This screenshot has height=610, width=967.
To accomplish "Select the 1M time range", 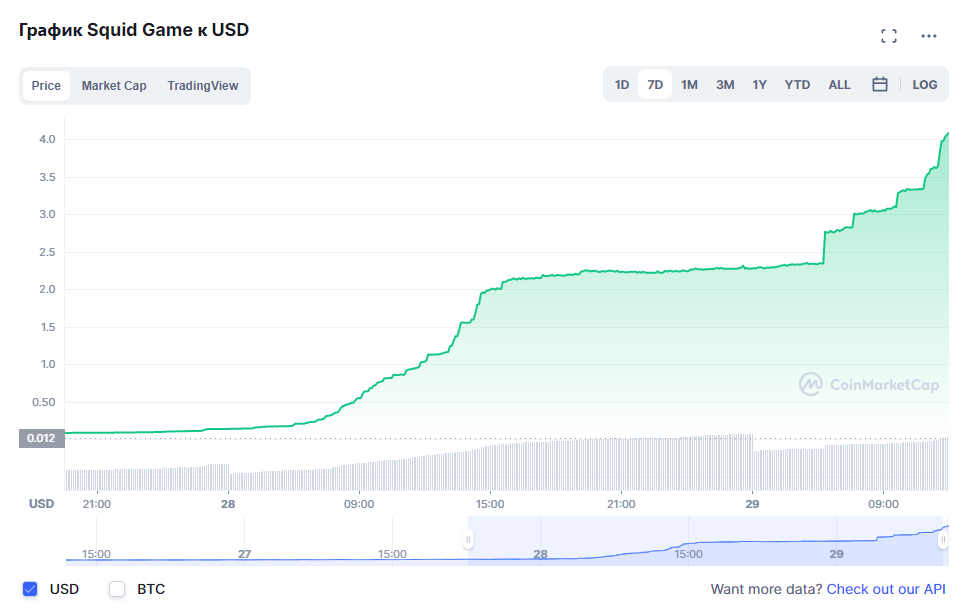I will (x=689, y=84).
